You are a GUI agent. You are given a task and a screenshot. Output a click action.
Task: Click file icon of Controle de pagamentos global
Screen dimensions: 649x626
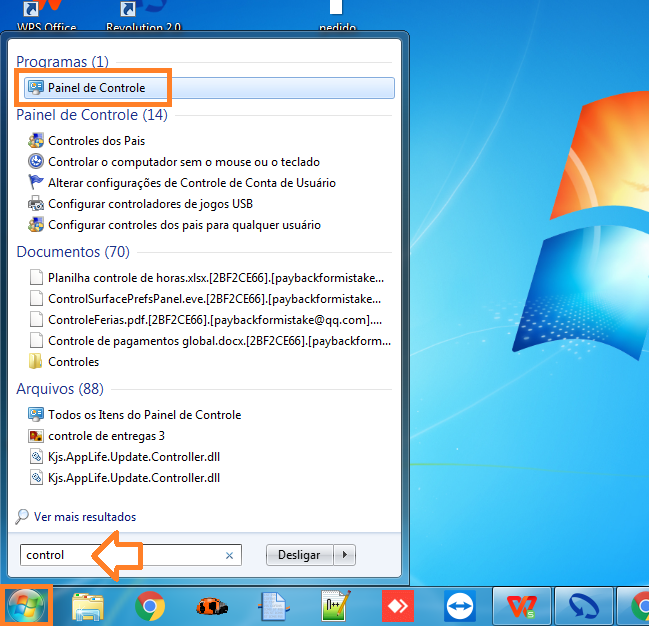click(x=36, y=341)
